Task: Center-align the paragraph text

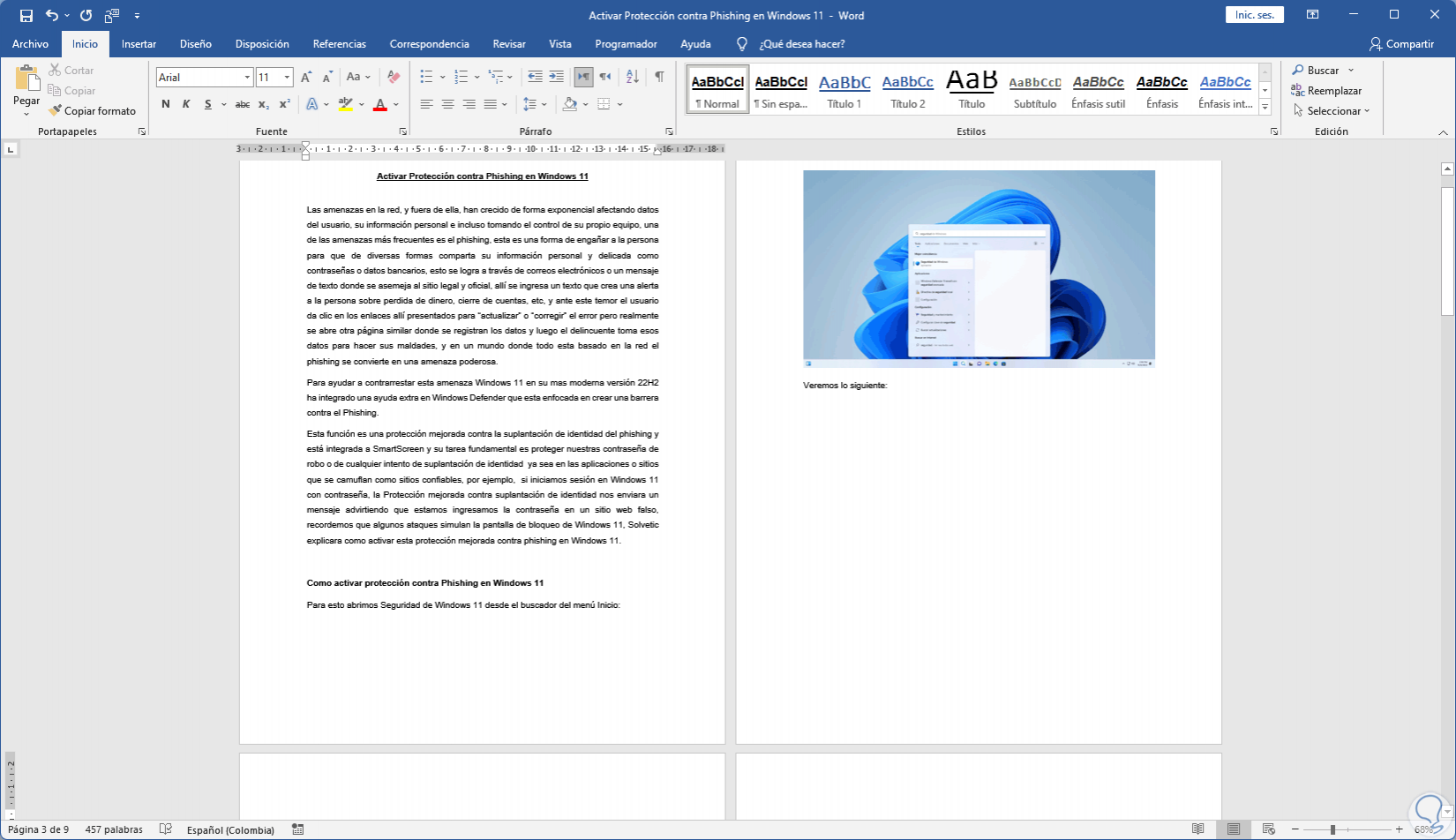Action: (447, 104)
